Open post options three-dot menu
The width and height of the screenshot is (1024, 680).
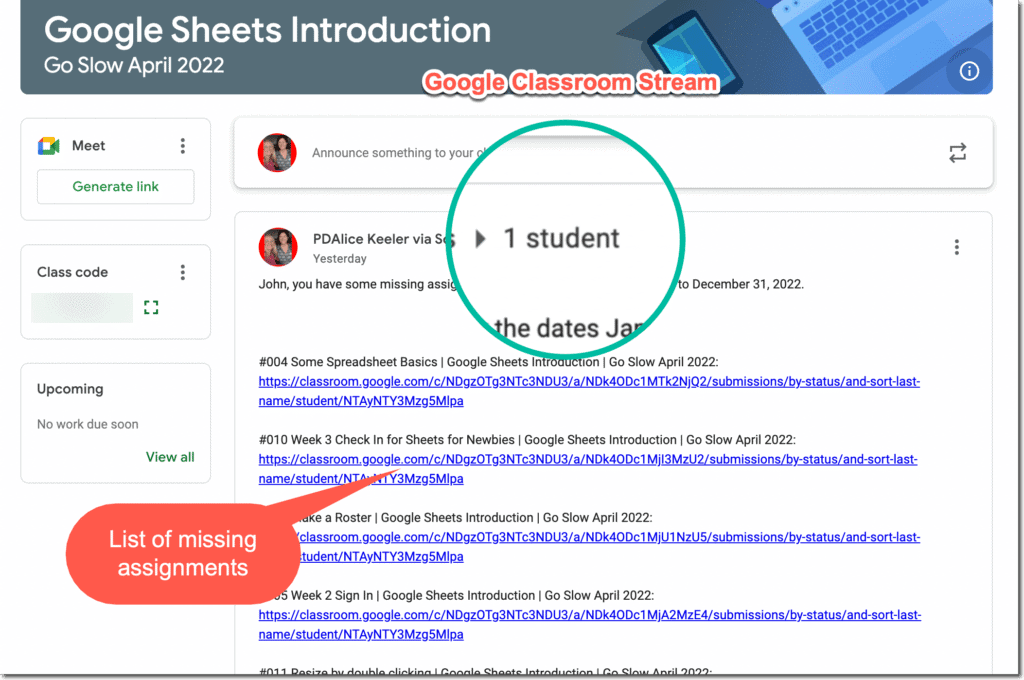tap(957, 247)
